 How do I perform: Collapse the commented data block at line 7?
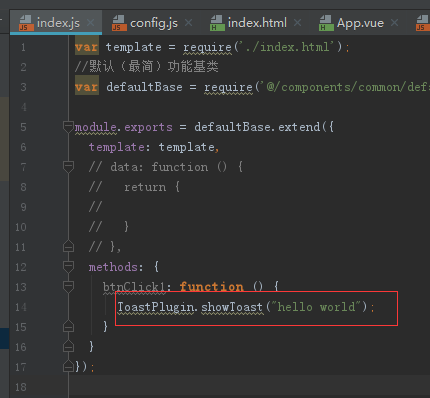click(x=68, y=167)
